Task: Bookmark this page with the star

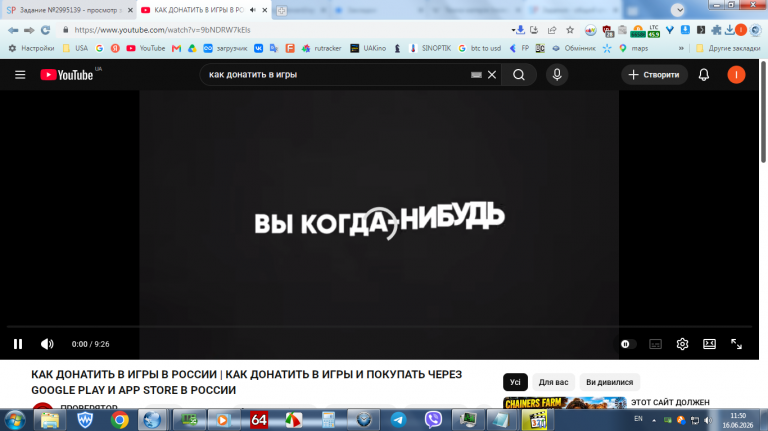Action: point(570,30)
